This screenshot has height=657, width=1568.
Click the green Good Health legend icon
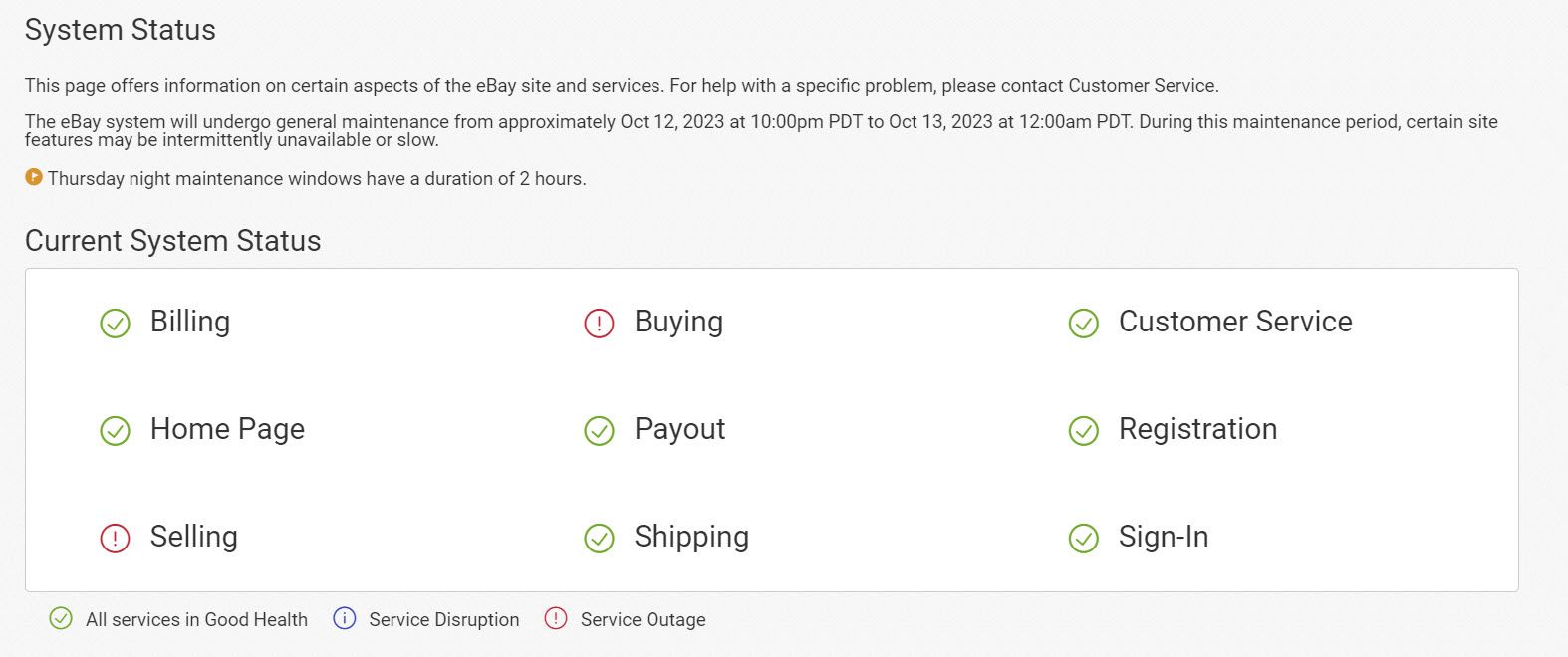coord(61,619)
